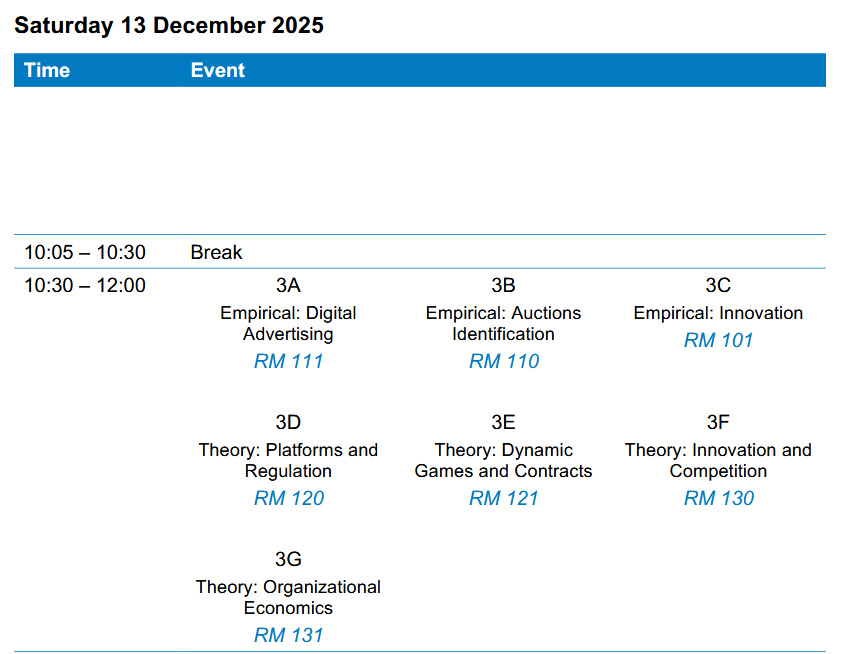
Task: Click the Time column header
Action: coord(48,70)
